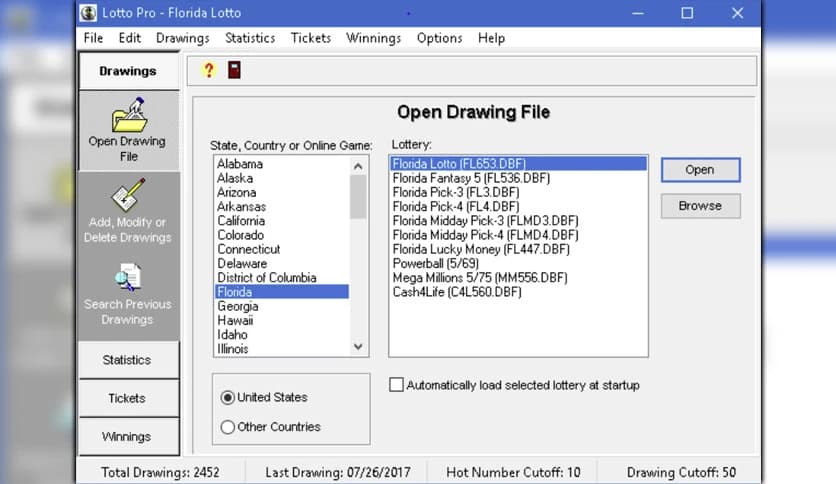Image resolution: width=836 pixels, height=484 pixels.
Task: Switch to the Tickets sidebar section
Action: point(128,399)
